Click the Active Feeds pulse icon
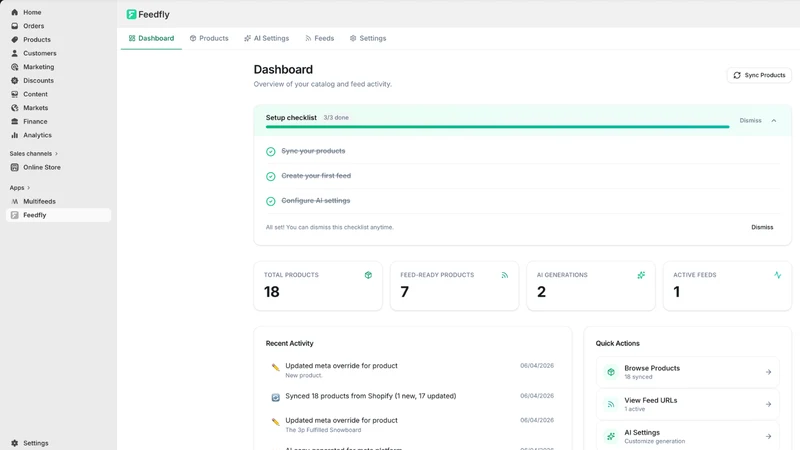The width and height of the screenshot is (800, 450). (x=778, y=275)
